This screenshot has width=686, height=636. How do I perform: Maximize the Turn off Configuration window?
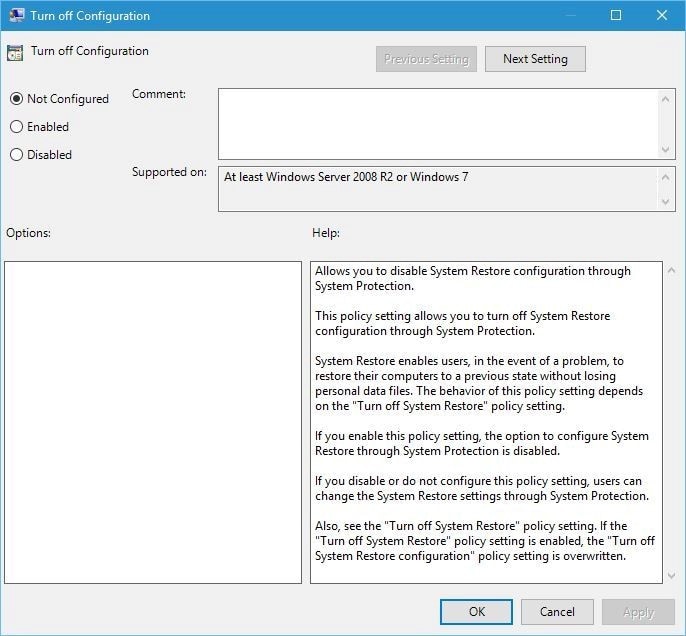pyautogui.click(x=616, y=15)
